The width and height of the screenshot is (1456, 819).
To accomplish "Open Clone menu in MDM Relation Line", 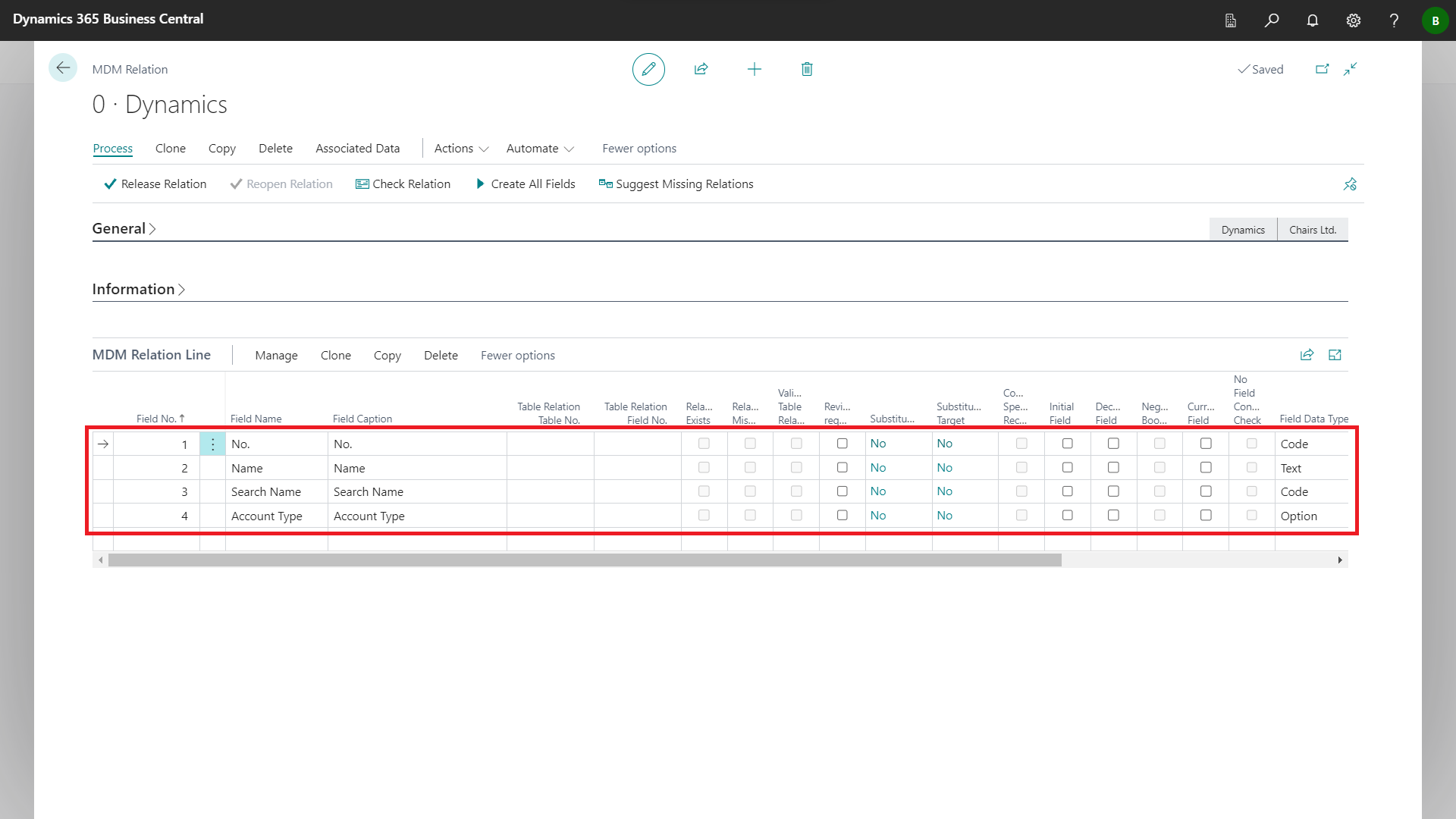I will click(335, 356).
